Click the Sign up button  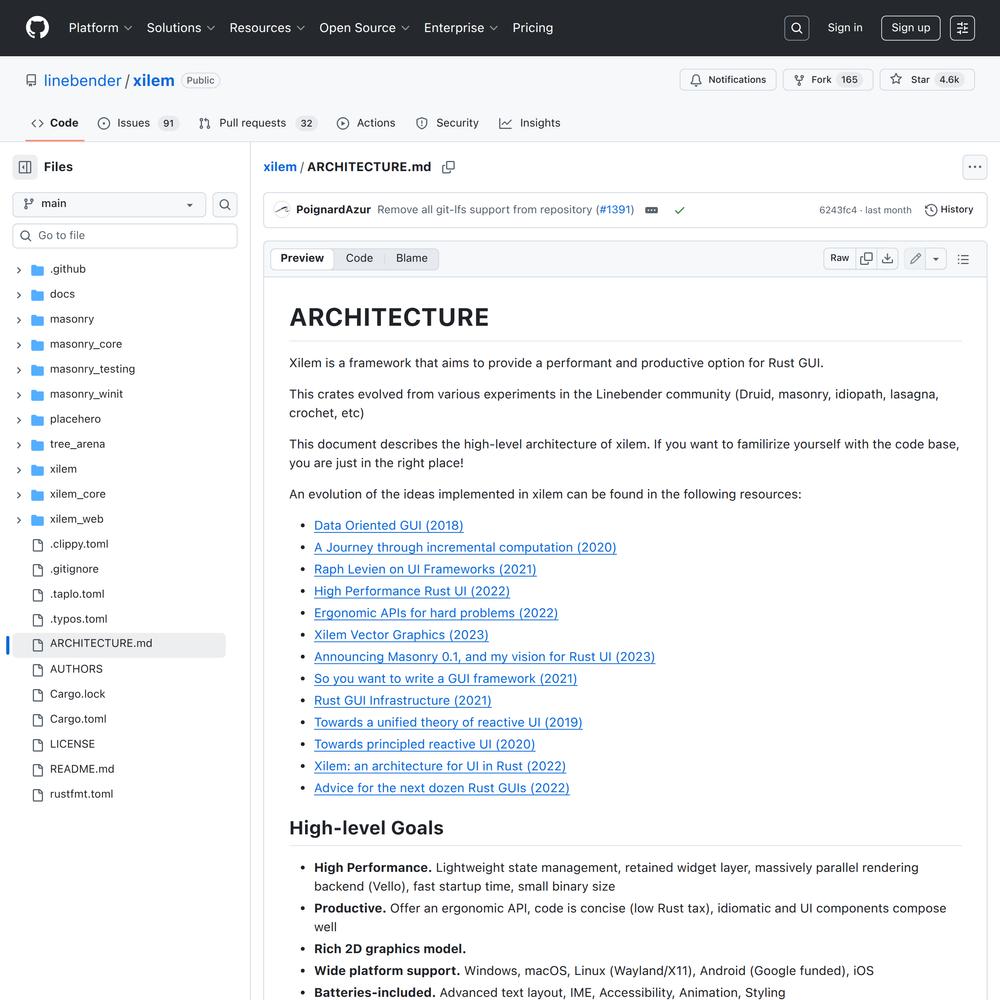pos(910,28)
